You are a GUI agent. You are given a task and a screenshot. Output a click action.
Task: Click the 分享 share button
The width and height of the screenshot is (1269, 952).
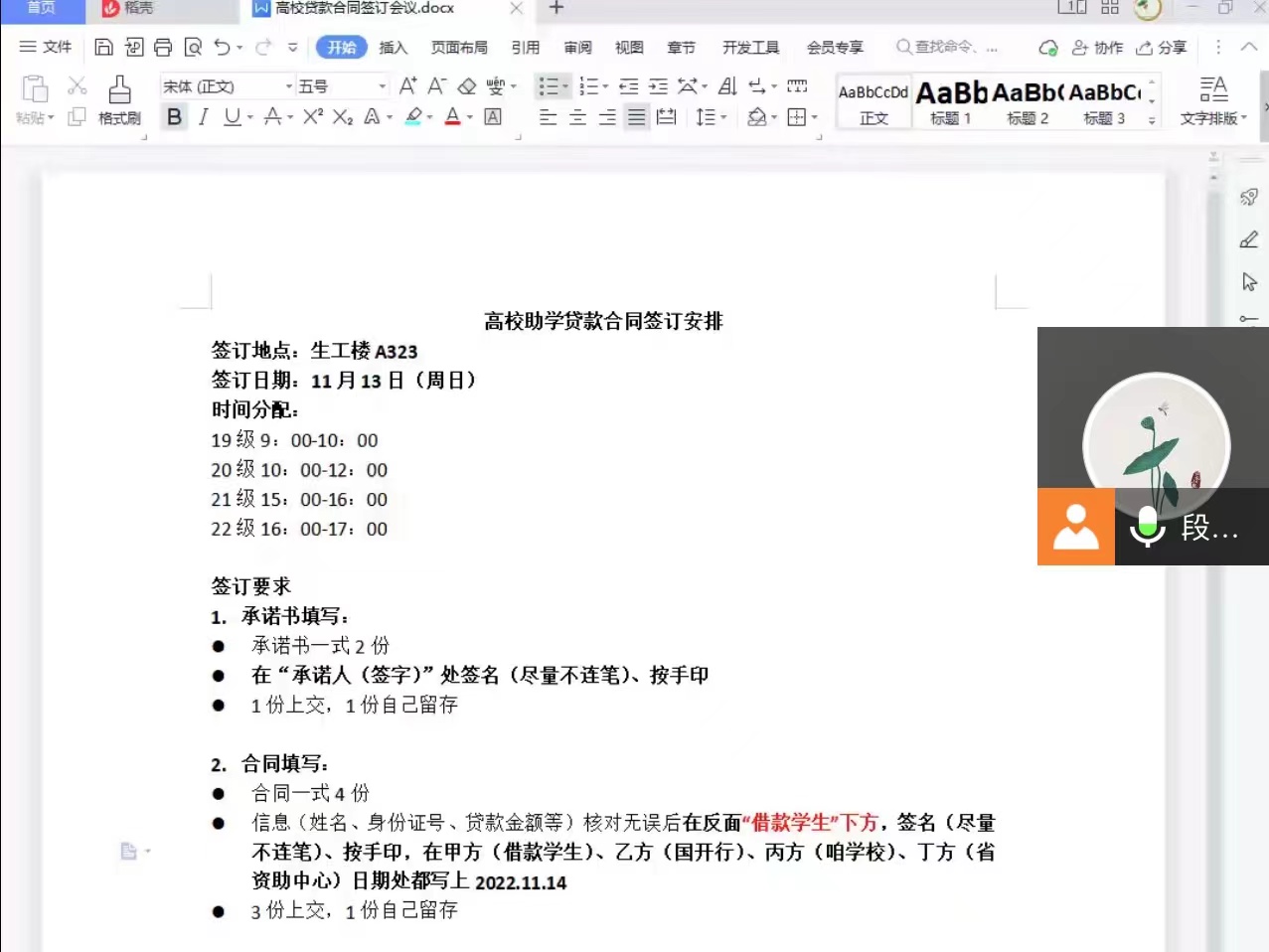pyautogui.click(x=1162, y=47)
